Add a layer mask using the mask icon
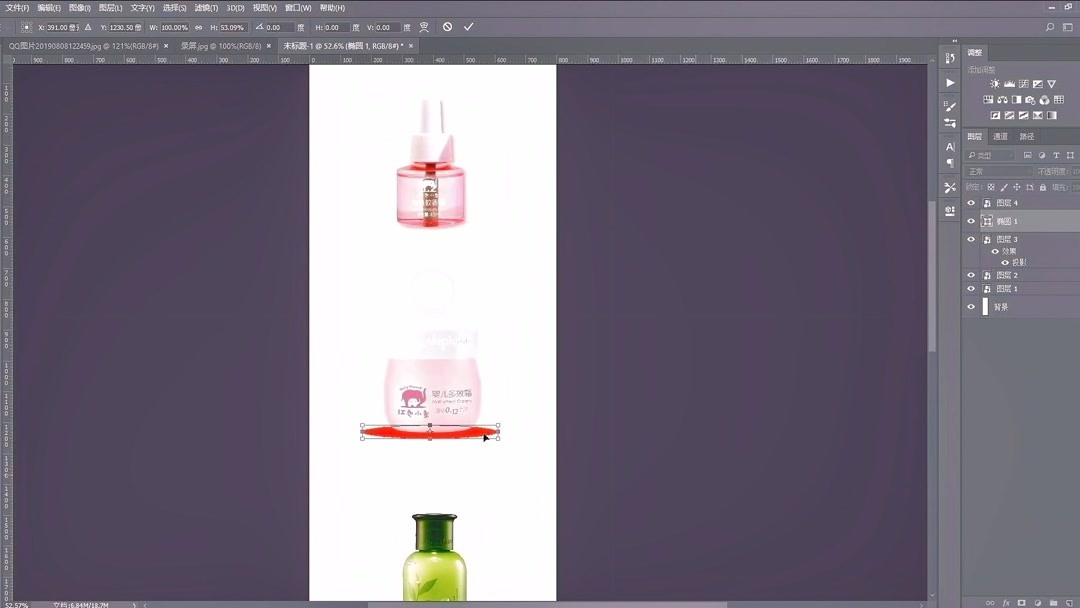 [1022, 602]
